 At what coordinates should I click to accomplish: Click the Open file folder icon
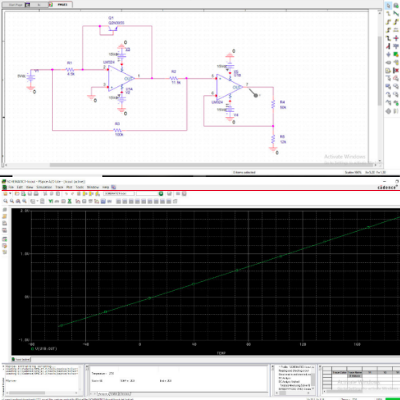17,194
